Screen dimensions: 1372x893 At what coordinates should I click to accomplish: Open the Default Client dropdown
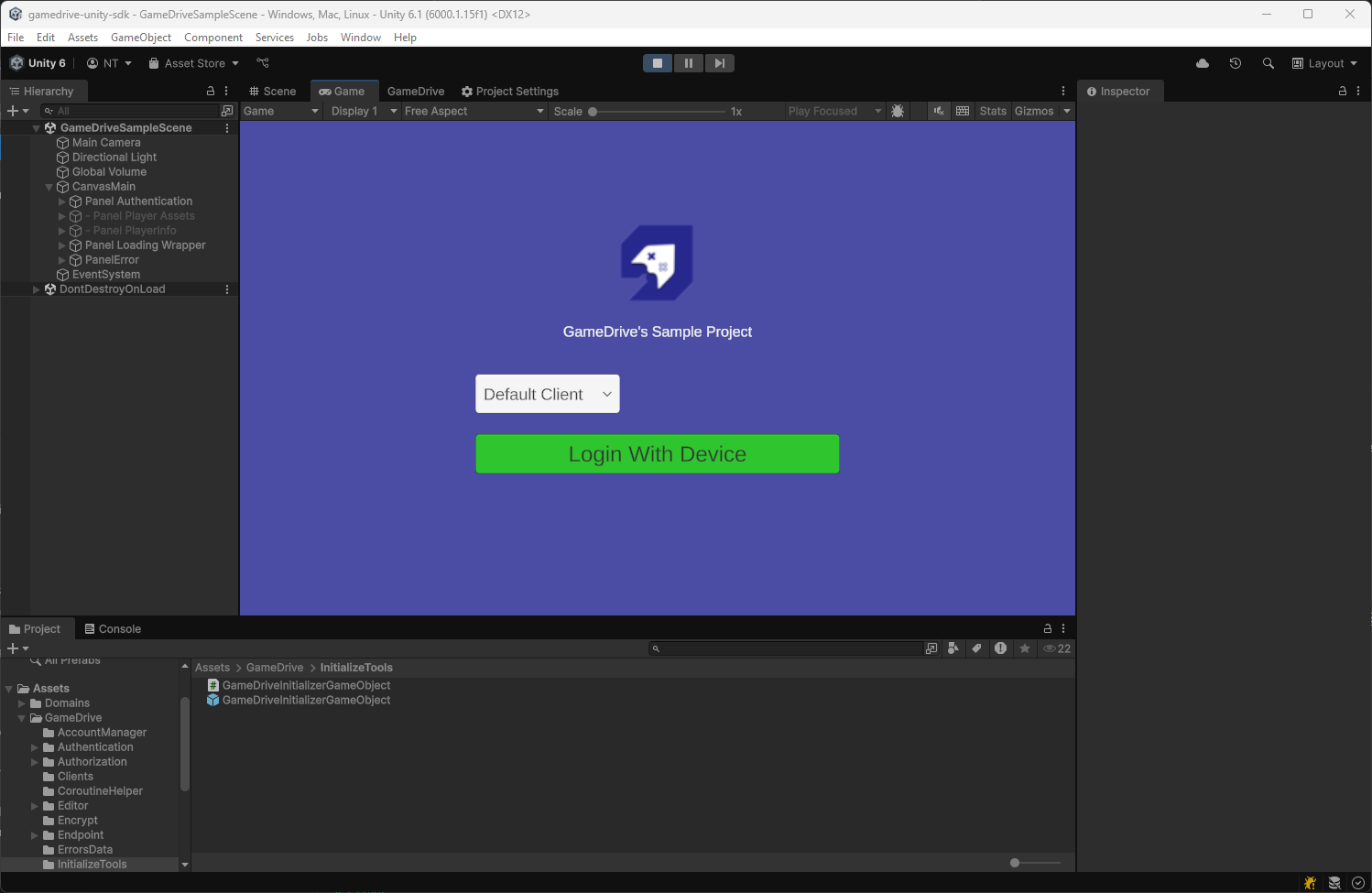[x=548, y=394]
